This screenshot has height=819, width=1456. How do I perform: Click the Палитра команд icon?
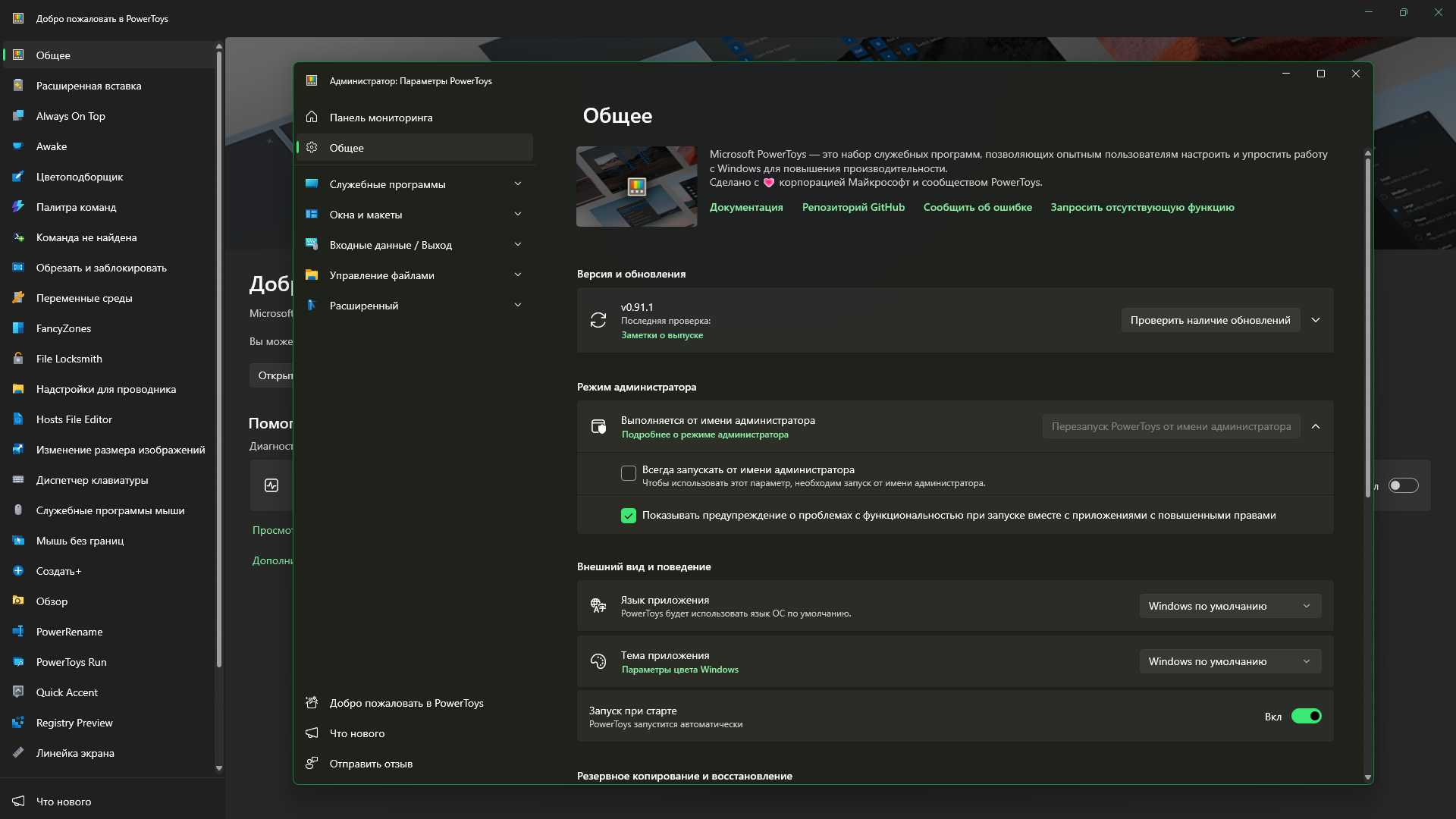(18, 207)
